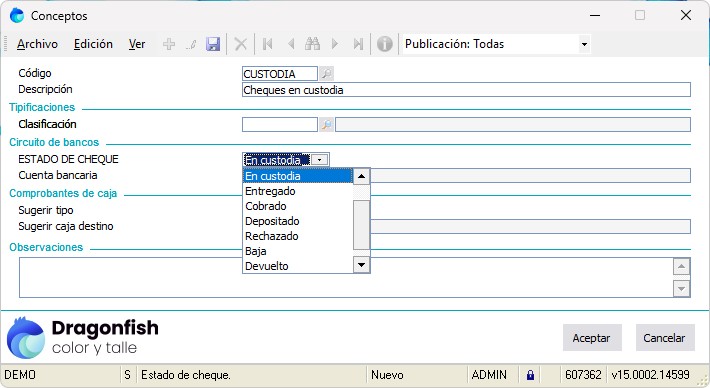Click the Clasificación code input field
Image resolution: width=710 pixels, height=388 pixels.
280,124
